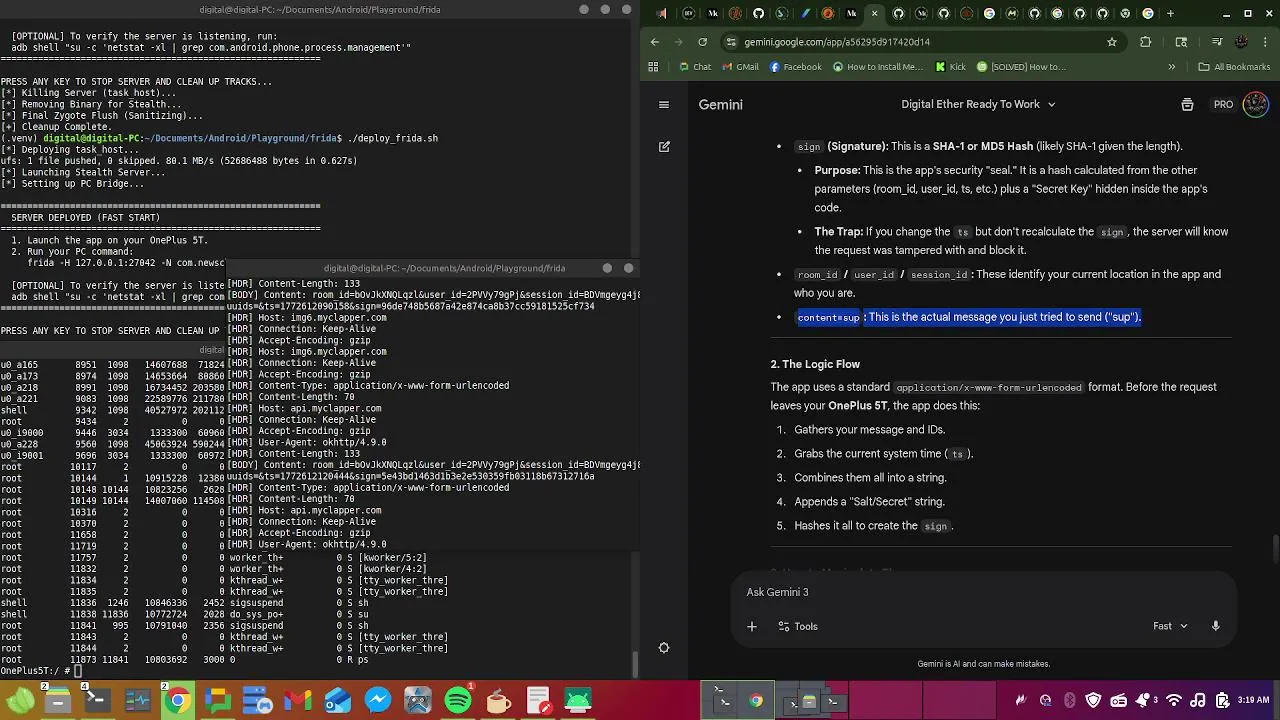The width and height of the screenshot is (1280, 720).
Task: Open the GMail bookmark
Action: [740, 67]
